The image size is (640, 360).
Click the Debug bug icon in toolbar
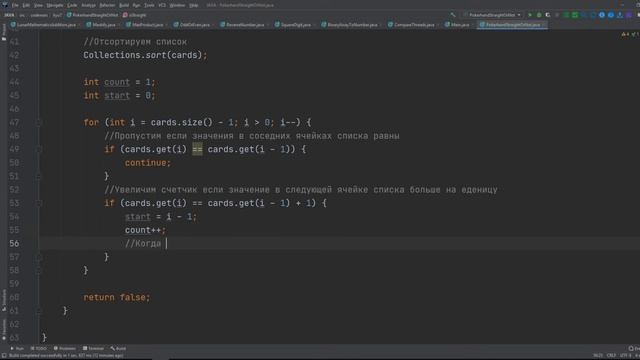[539, 15]
